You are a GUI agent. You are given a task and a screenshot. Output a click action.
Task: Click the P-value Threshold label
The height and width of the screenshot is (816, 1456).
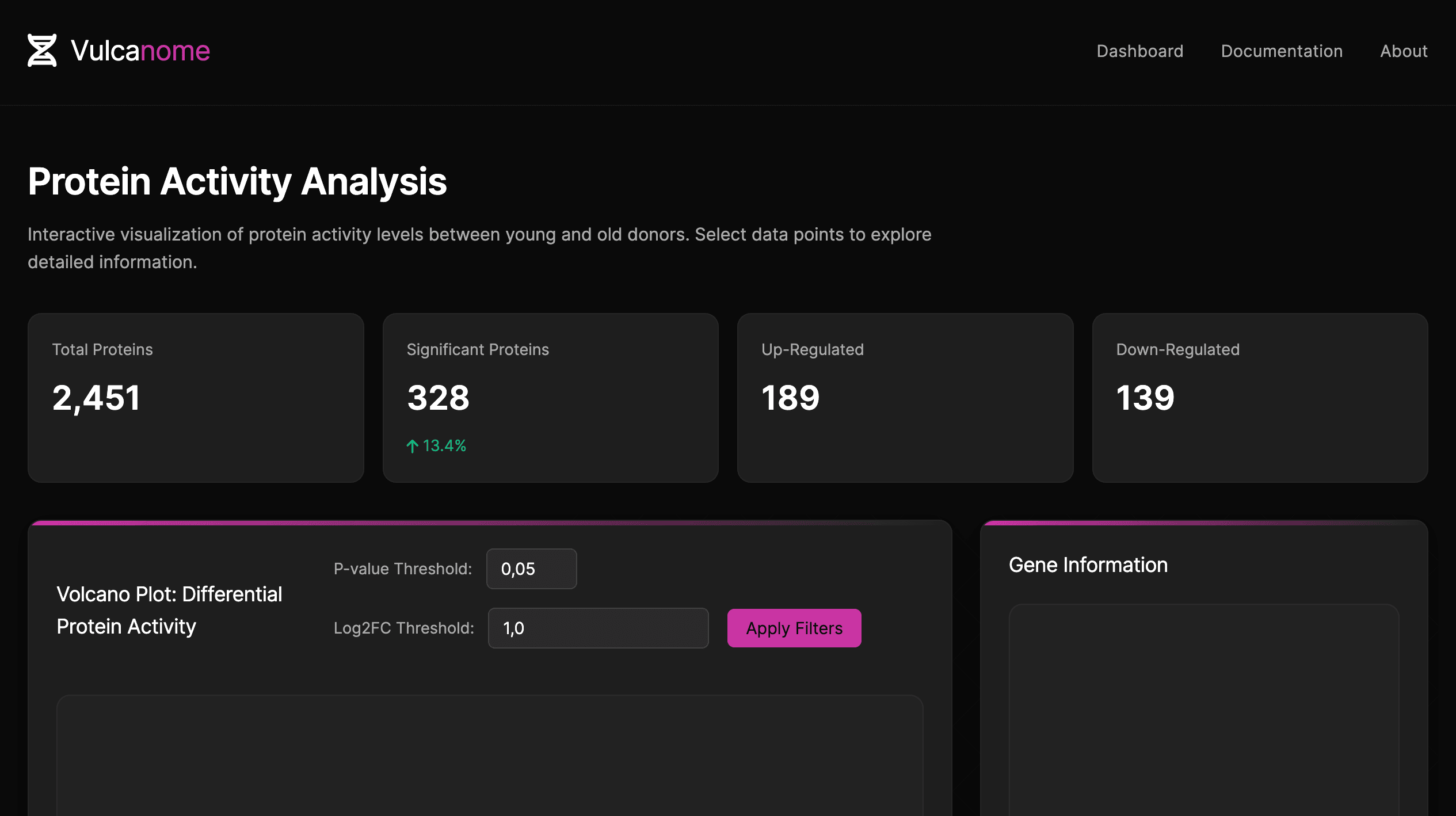(x=403, y=569)
